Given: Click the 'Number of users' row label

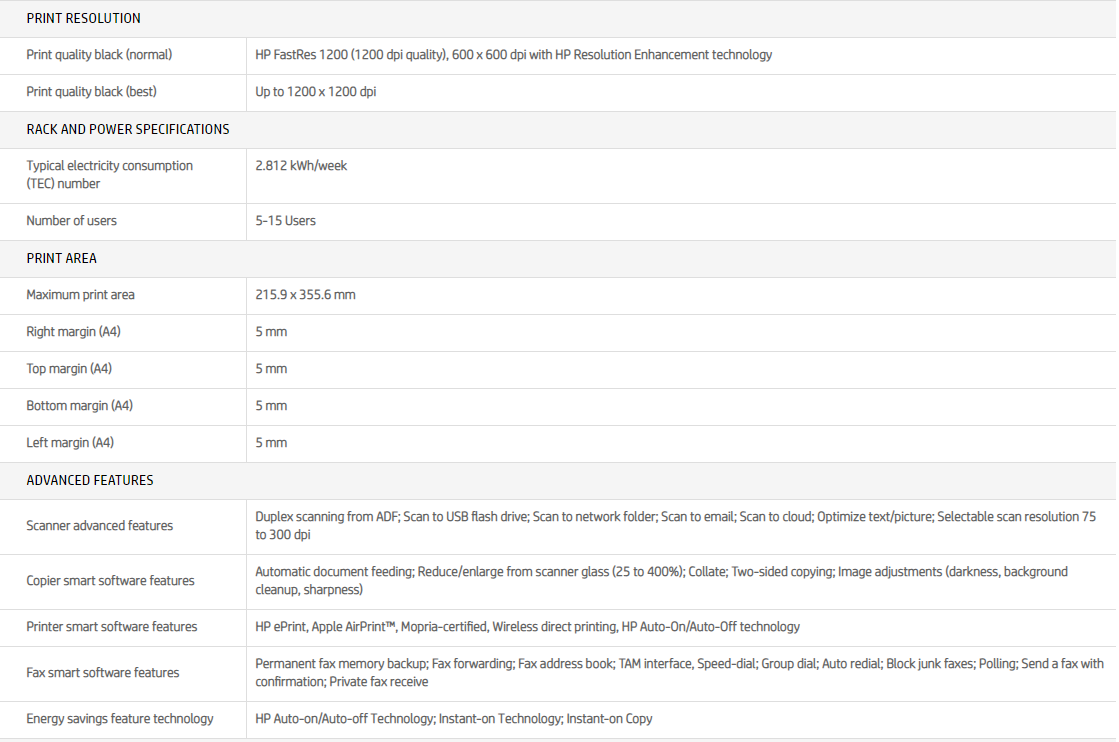Looking at the screenshot, I should 71,221.
